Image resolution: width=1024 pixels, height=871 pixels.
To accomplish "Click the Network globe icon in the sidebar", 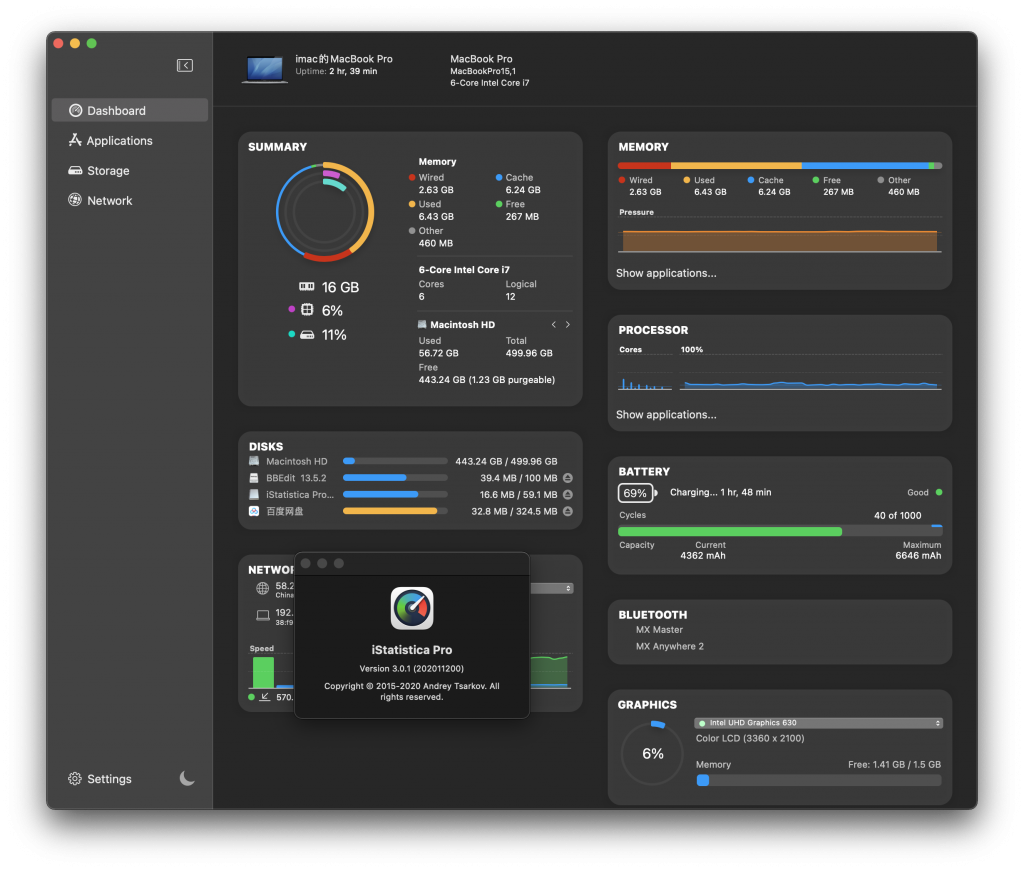I will [75, 200].
